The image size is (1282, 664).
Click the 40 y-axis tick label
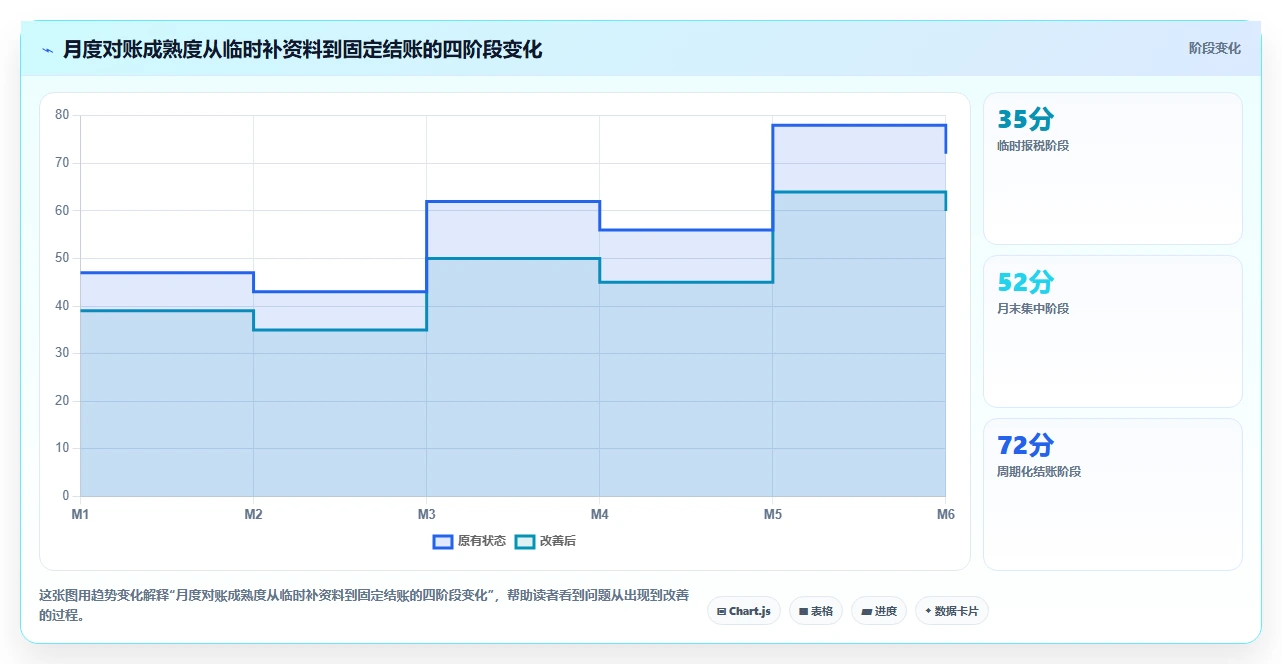62,305
